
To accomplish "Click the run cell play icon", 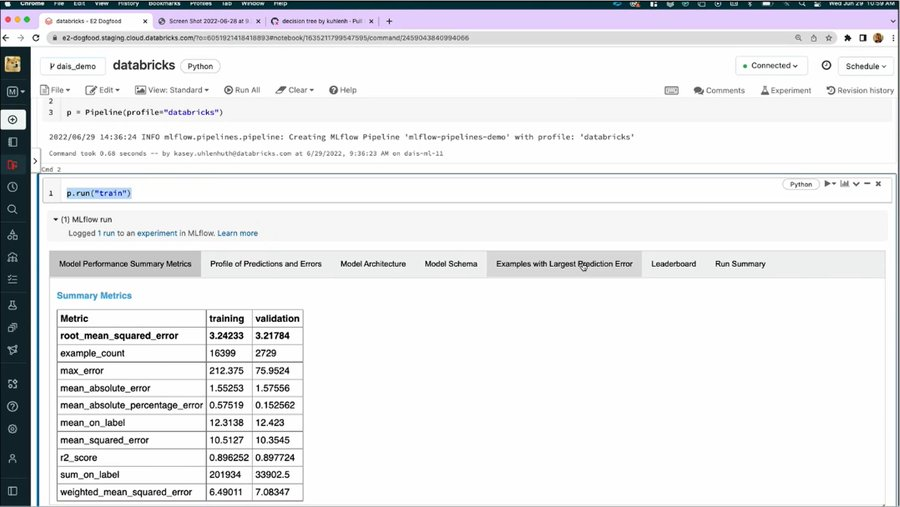I will 829,184.
